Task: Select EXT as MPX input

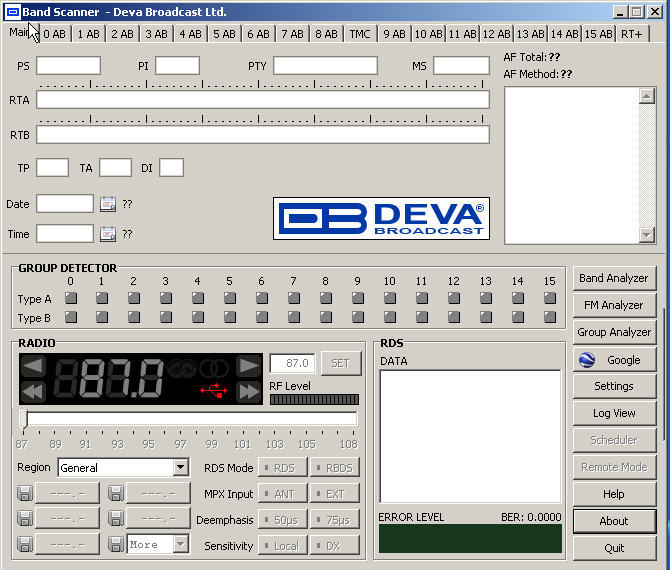Action: point(335,494)
